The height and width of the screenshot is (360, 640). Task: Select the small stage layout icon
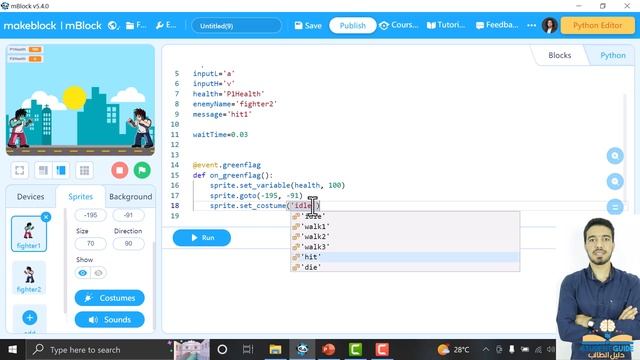pyautogui.click(x=43, y=170)
